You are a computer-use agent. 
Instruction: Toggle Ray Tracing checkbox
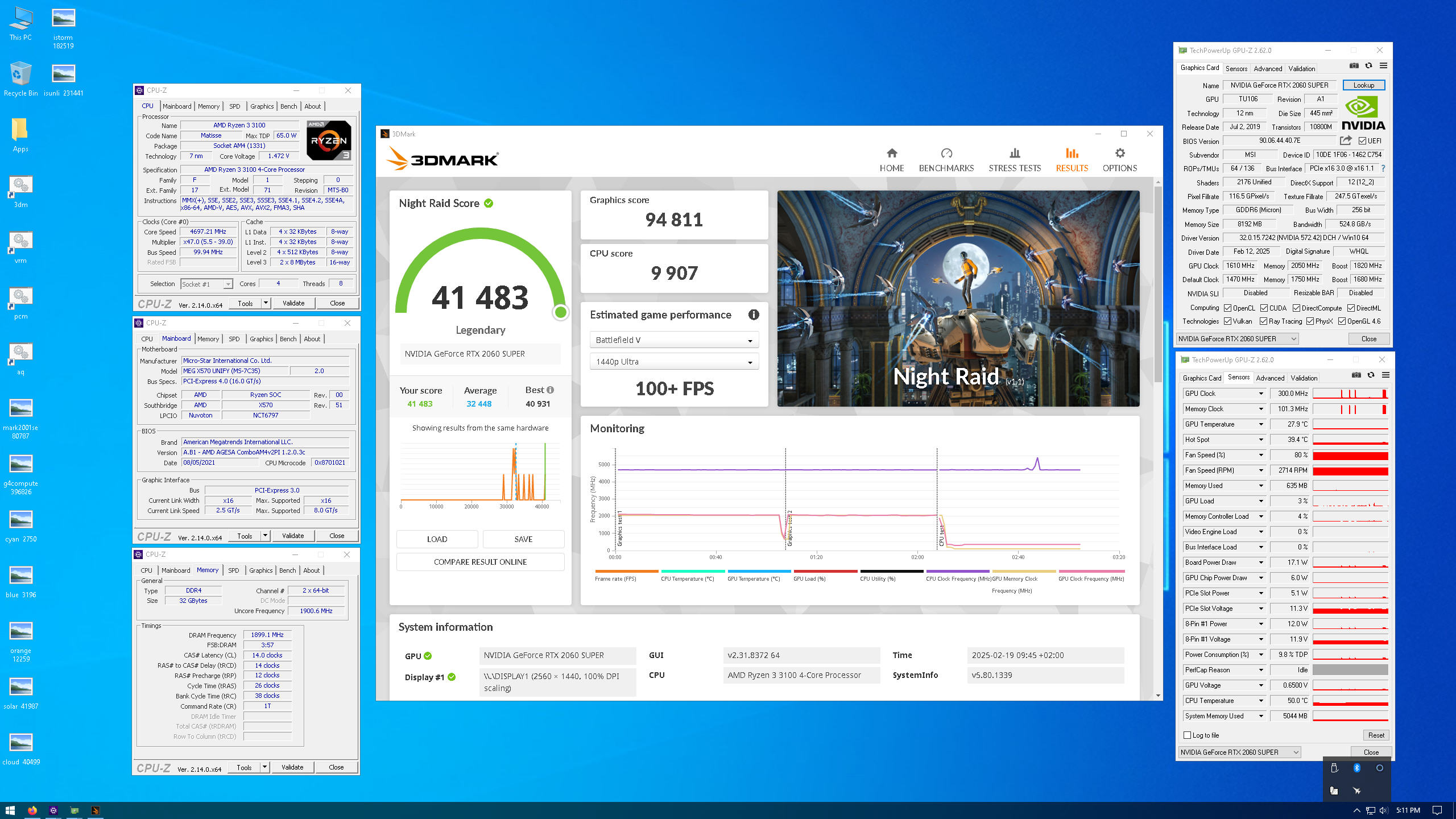pyautogui.click(x=1263, y=321)
